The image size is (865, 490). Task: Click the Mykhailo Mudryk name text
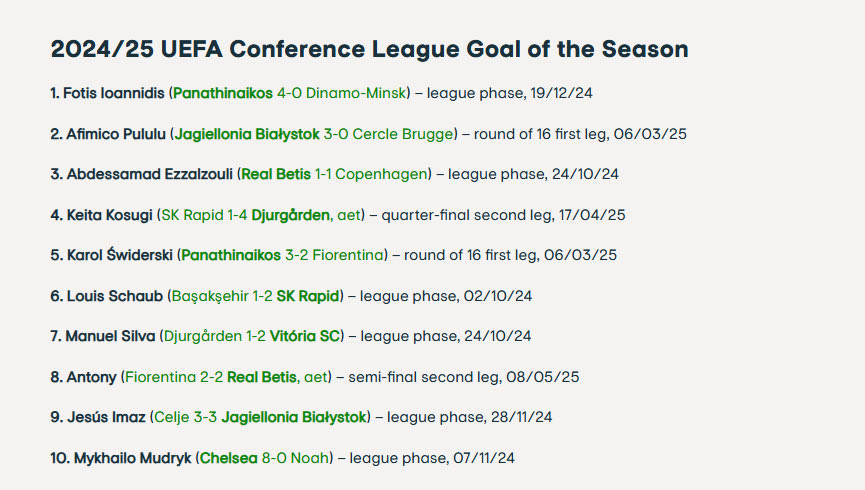[x=133, y=458]
